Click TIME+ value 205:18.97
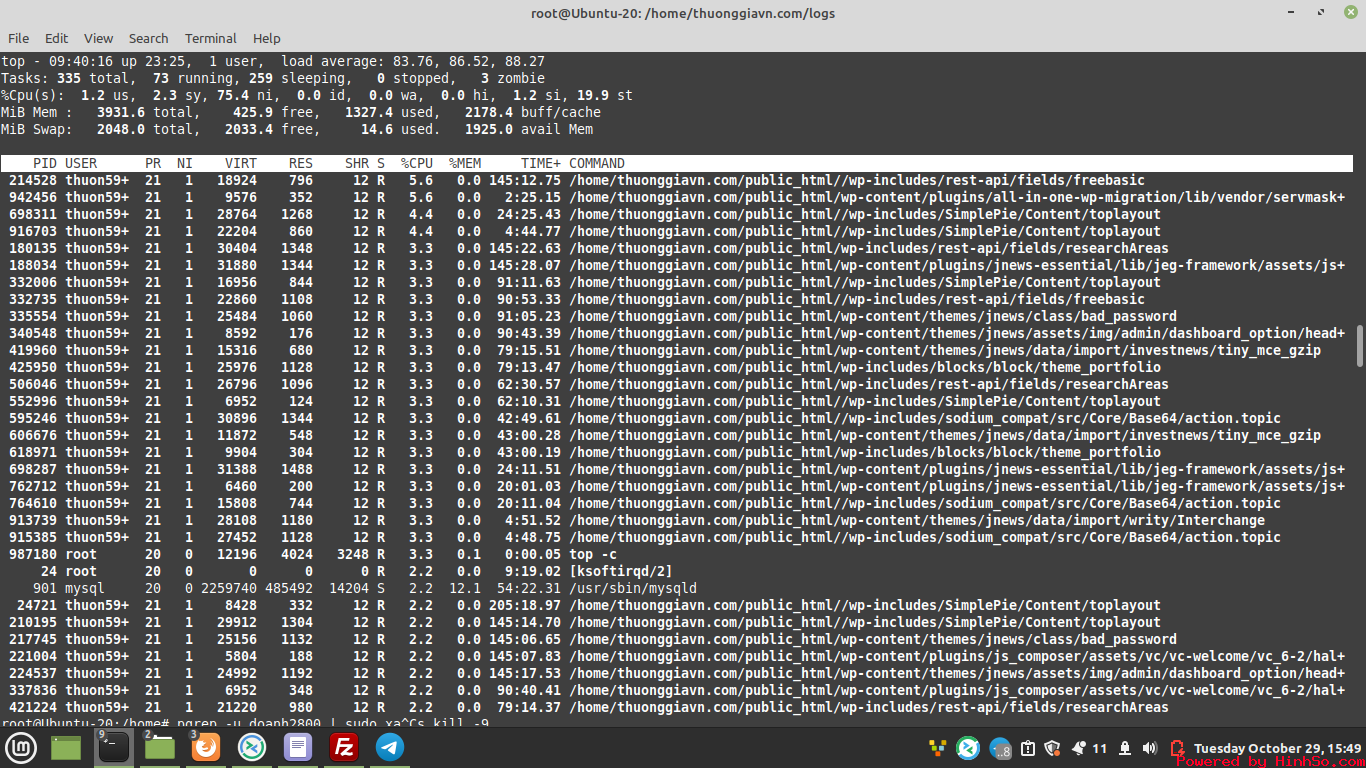 pyautogui.click(x=525, y=605)
